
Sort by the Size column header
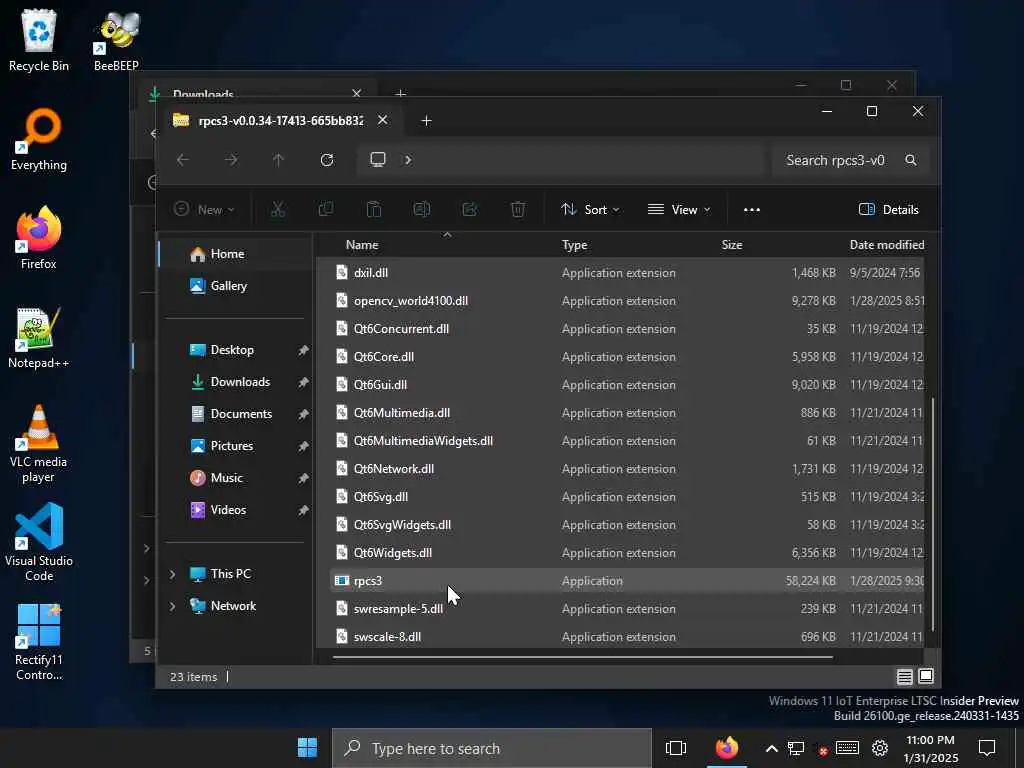[x=732, y=245]
